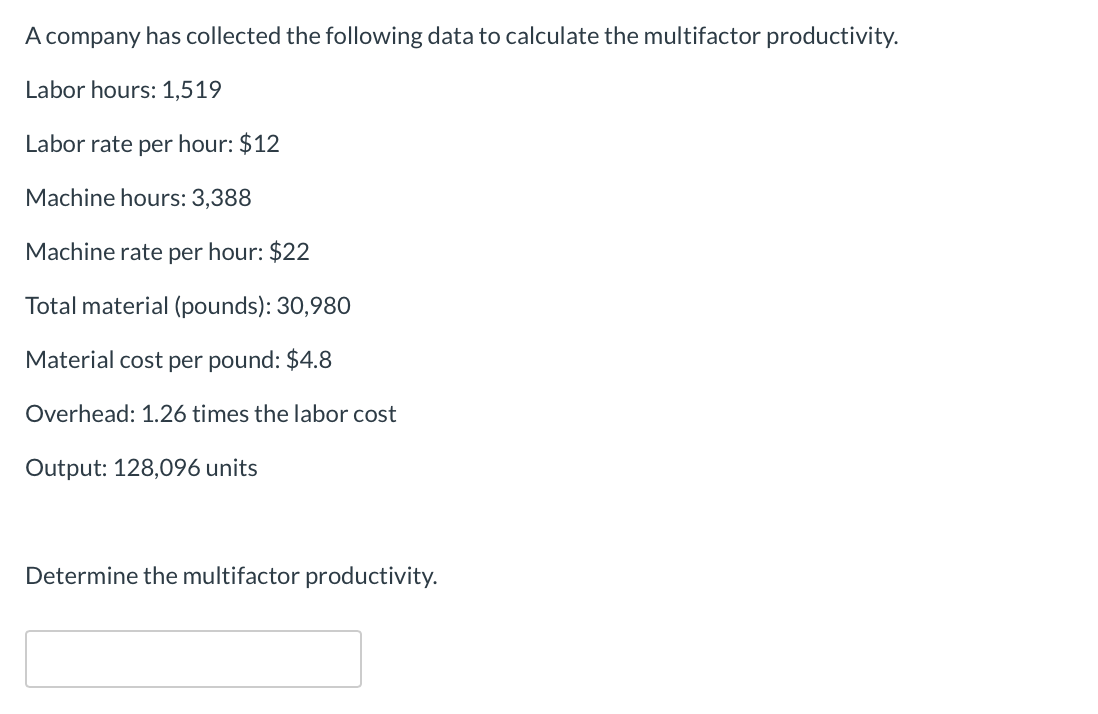Click the labor hours value 1,519
The image size is (1098, 714).
coord(191,90)
